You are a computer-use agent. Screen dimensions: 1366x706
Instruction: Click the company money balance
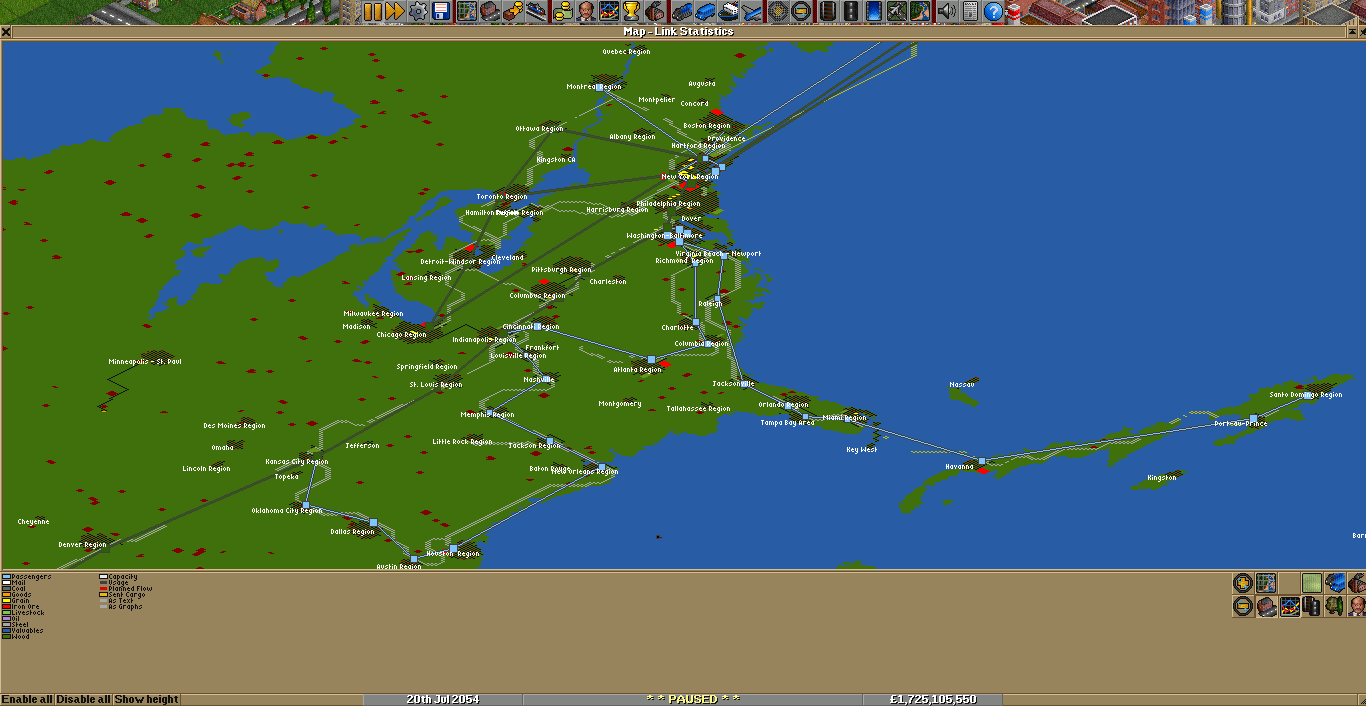pos(933,699)
